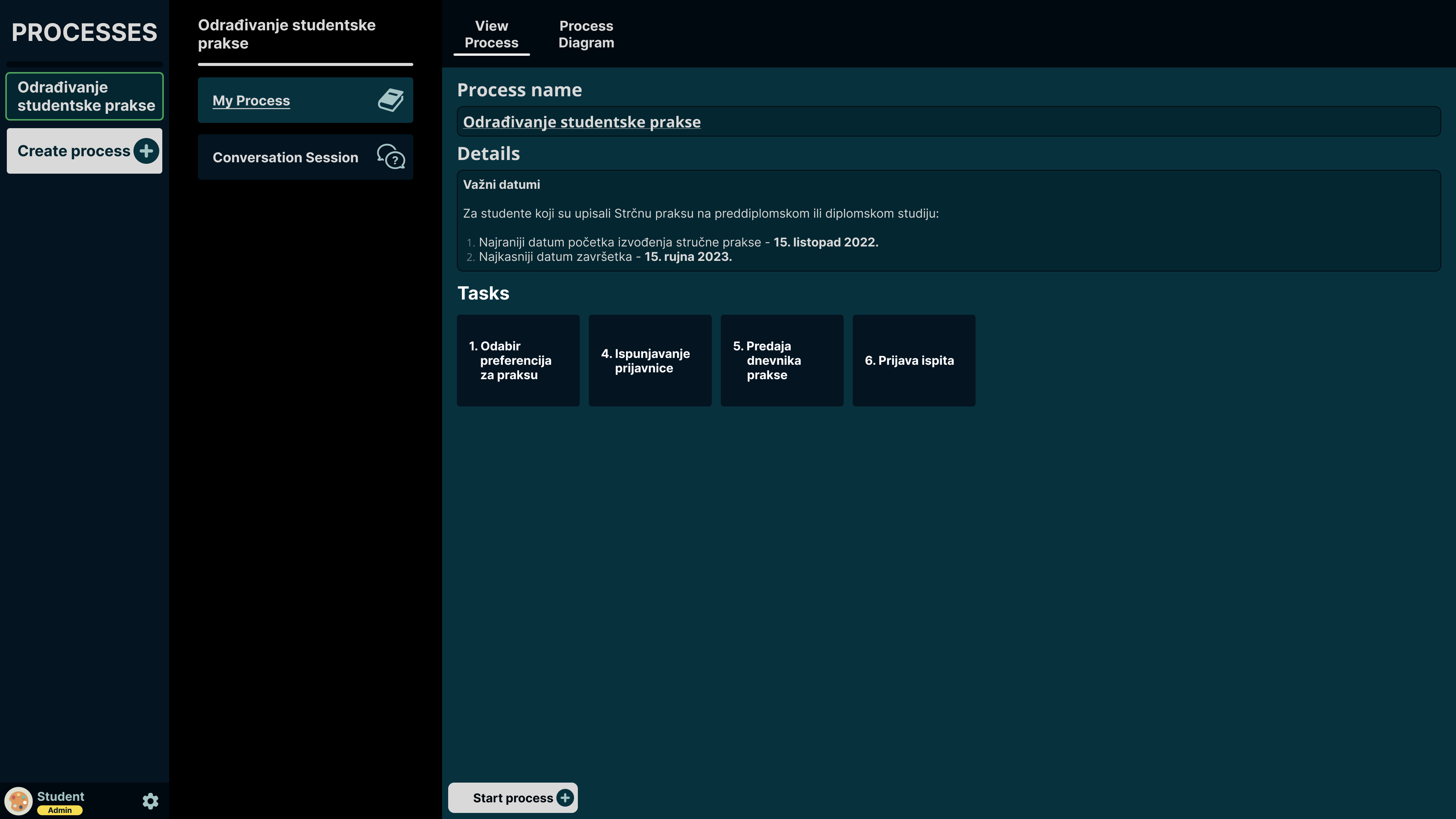The height and width of the screenshot is (819, 1456).
Task: Click the book icon beside My Process
Action: (x=391, y=100)
